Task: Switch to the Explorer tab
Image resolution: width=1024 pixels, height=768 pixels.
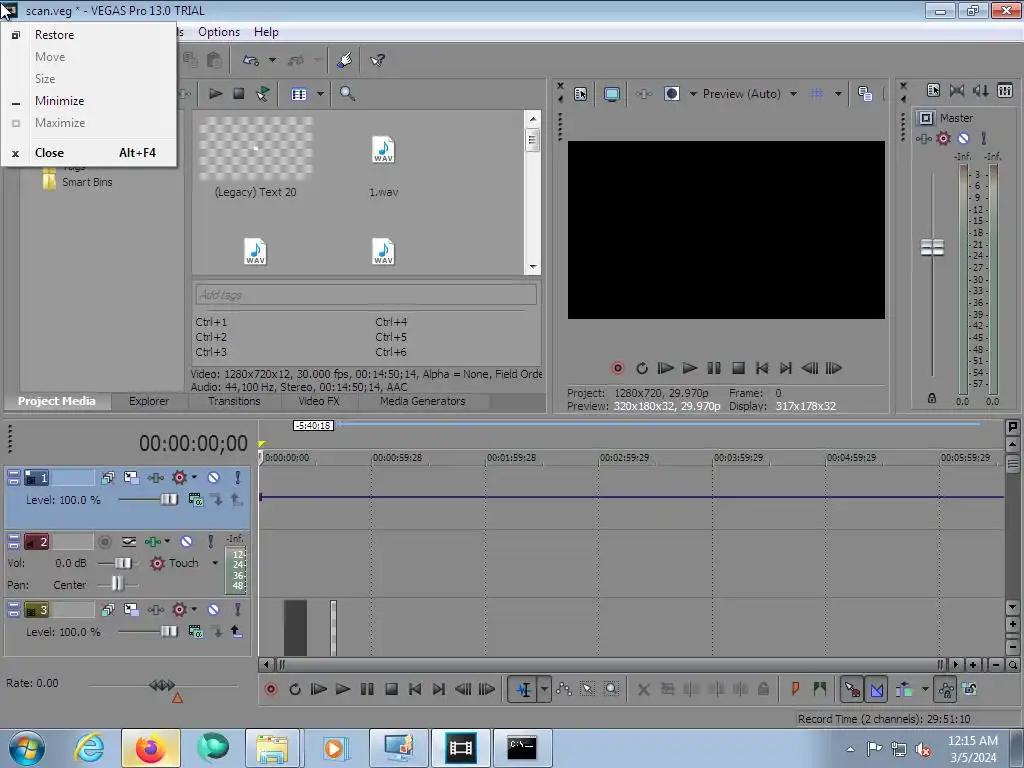Action: tap(149, 401)
